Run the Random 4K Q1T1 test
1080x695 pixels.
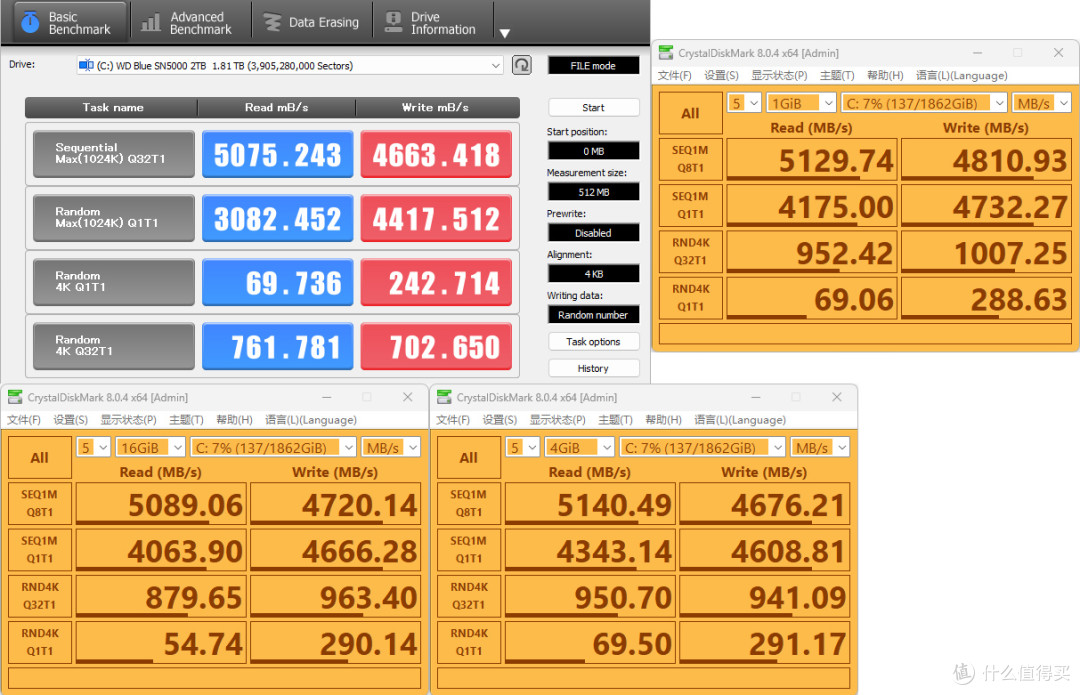112,282
